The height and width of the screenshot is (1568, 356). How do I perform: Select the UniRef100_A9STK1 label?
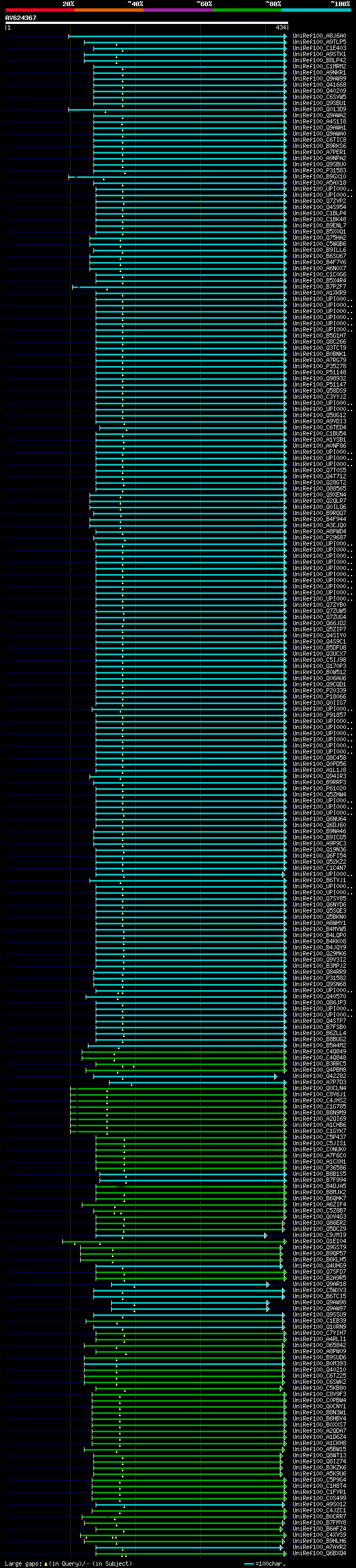coord(319,54)
